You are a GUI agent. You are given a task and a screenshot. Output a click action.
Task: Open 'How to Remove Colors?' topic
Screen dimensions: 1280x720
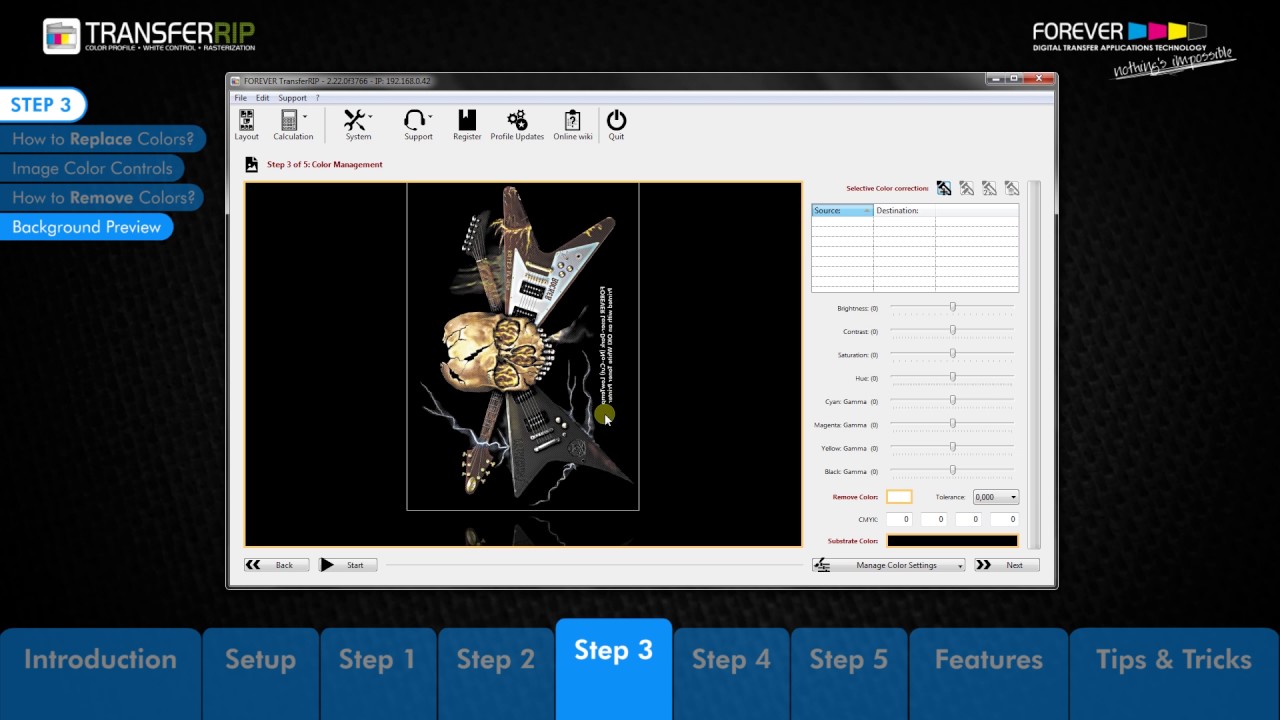tap(102, 197)
